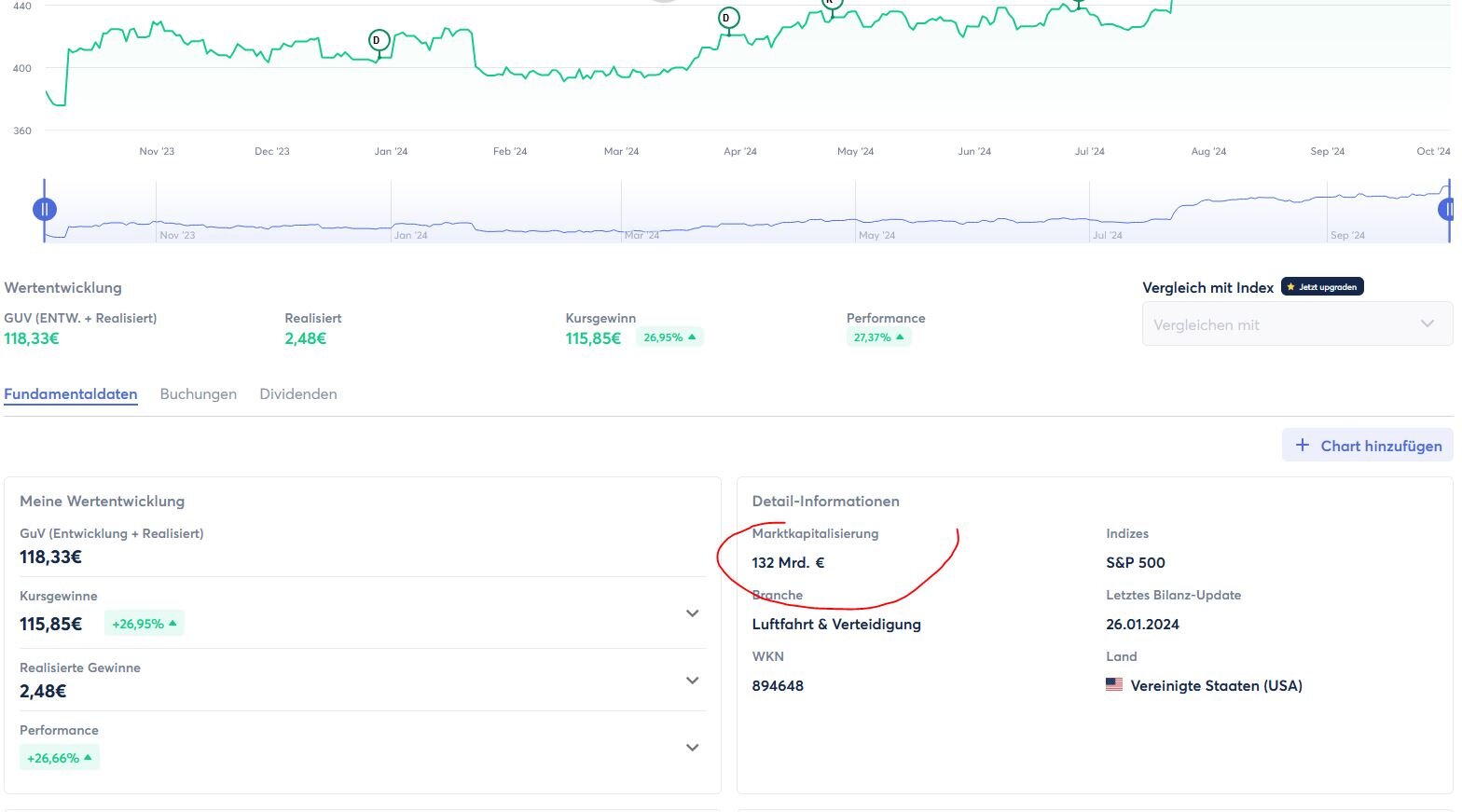Click the USA flag icon
Screen dimensions: 1462x812
[1113, 685]
